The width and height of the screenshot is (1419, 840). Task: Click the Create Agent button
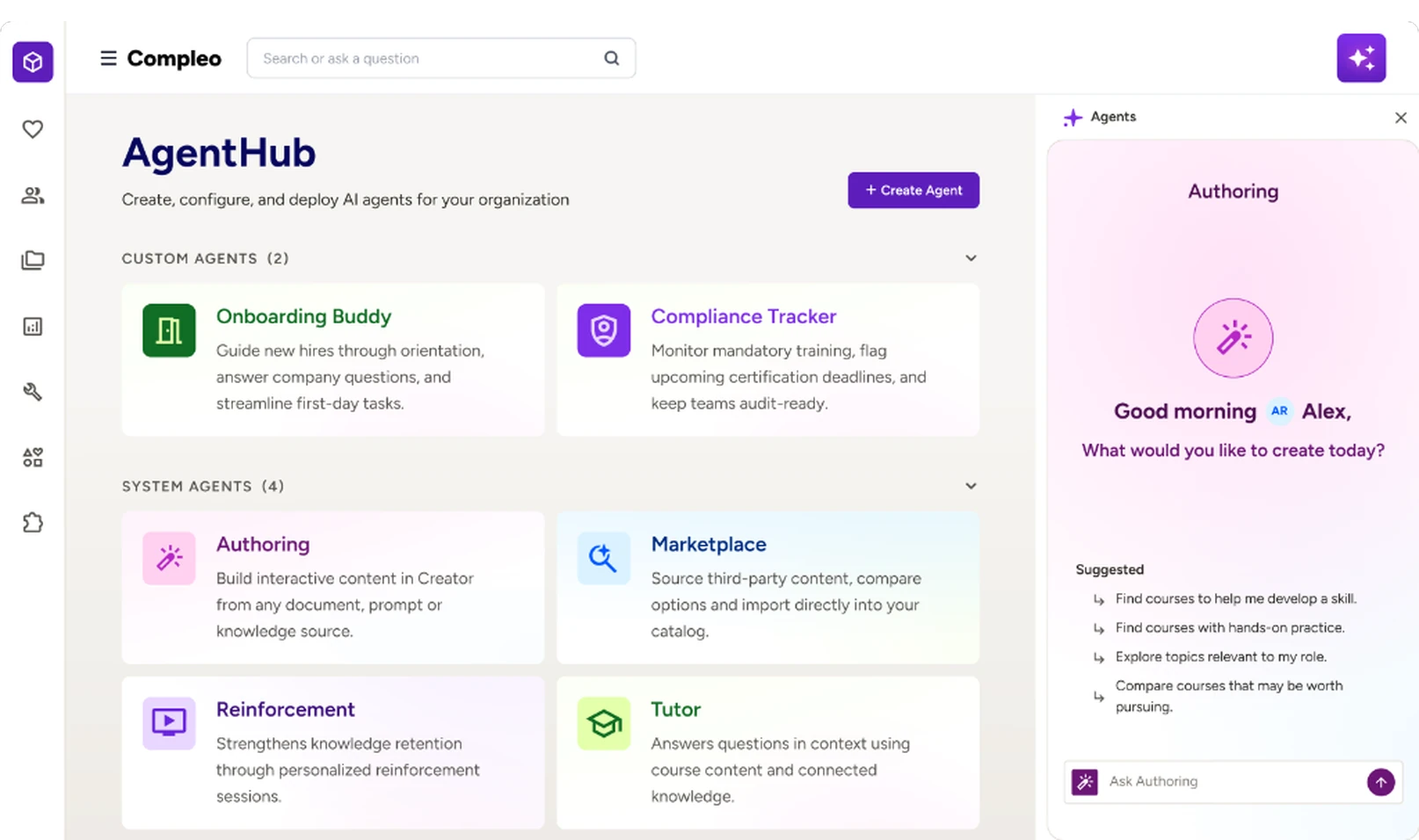pyautogui.click(x=913, y=190)
